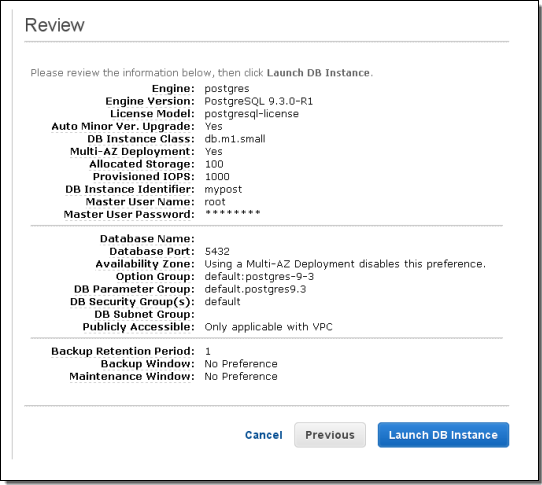Click the DB Instance Class label
542x485 pixels.
[x=141, y=139]
